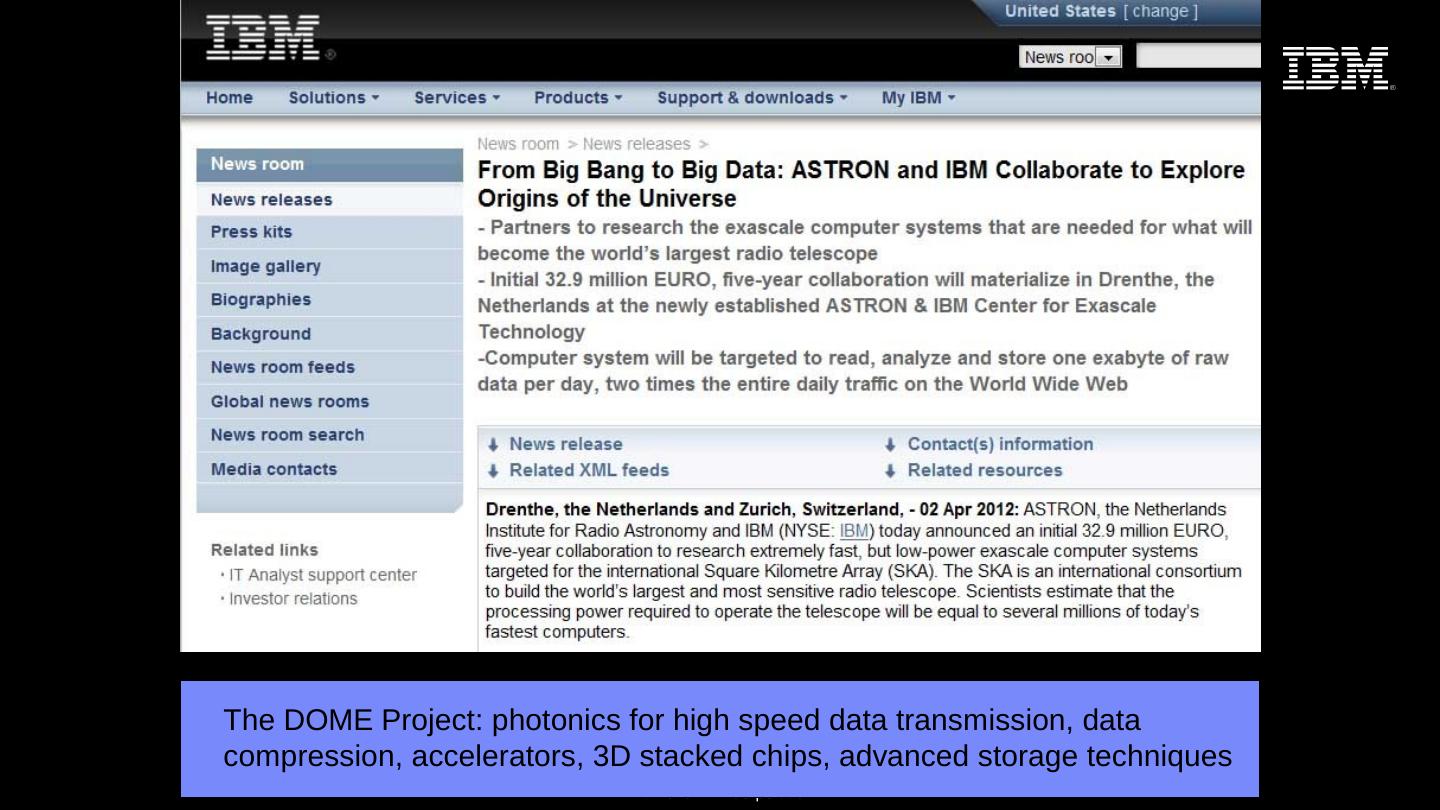This screenshot has height=810, width=1440.
Task: Expand the Solutions navigation menu
Action: pyautogui.click(x=334, y=98)
